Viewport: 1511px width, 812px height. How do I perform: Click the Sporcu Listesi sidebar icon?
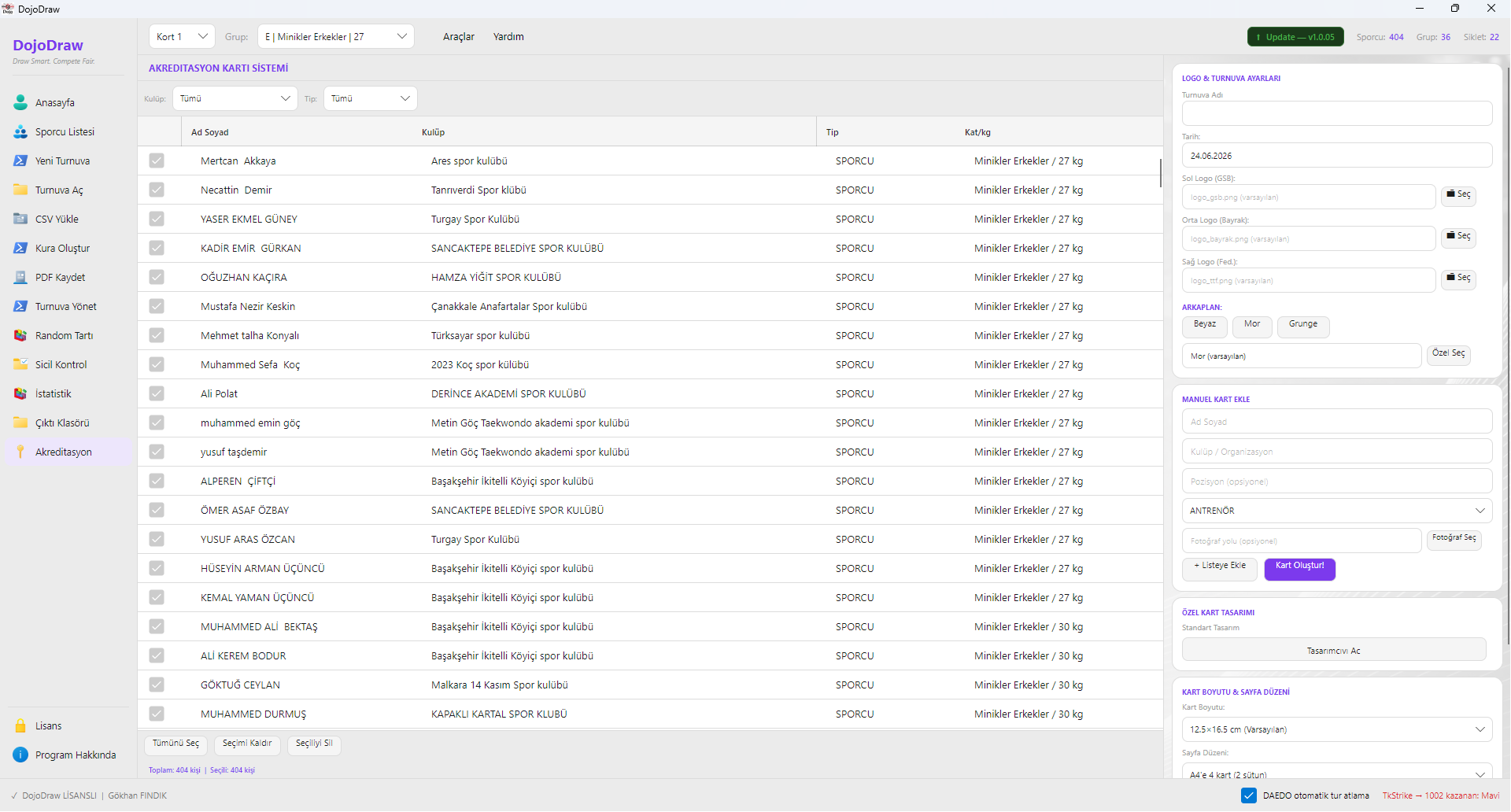(20, 131)
